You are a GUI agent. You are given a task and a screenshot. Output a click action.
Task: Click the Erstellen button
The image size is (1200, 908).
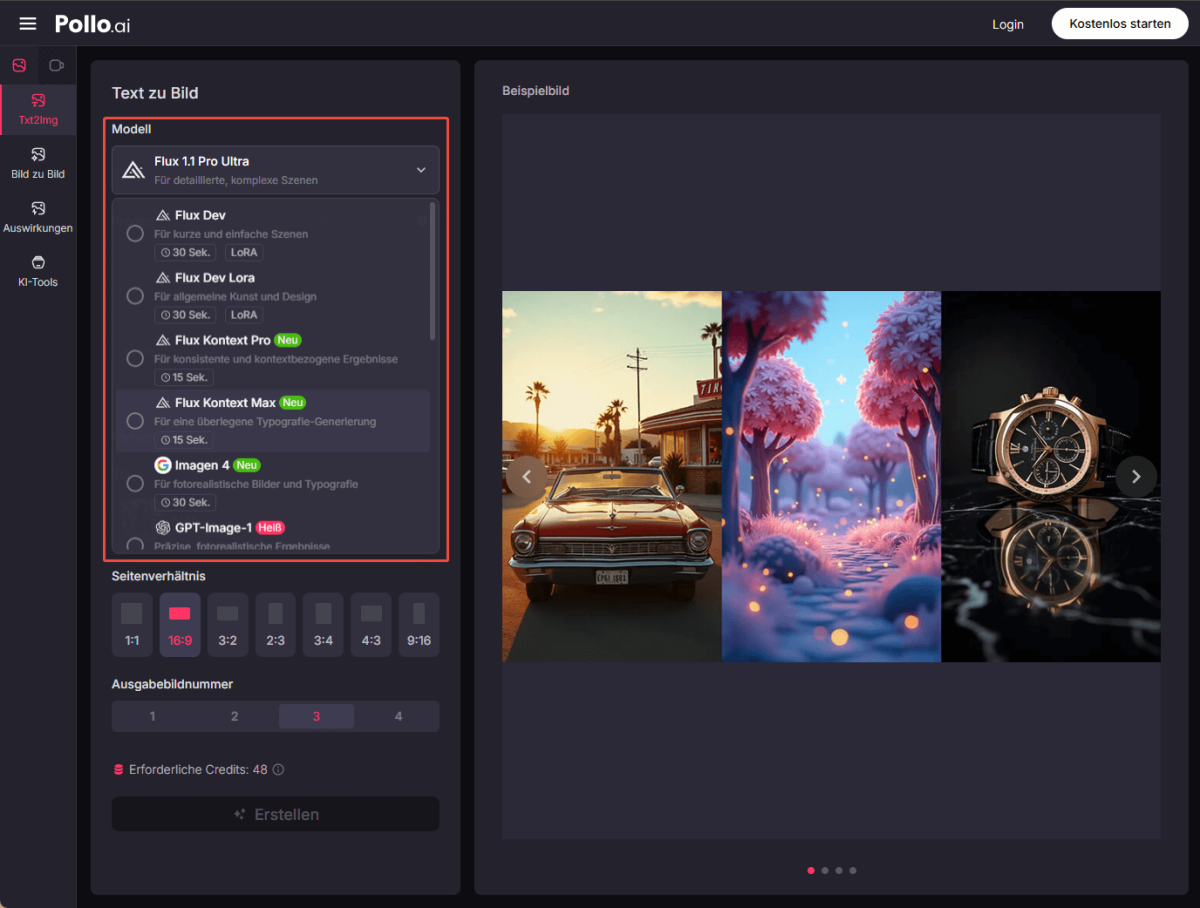(x=275, y=814)
